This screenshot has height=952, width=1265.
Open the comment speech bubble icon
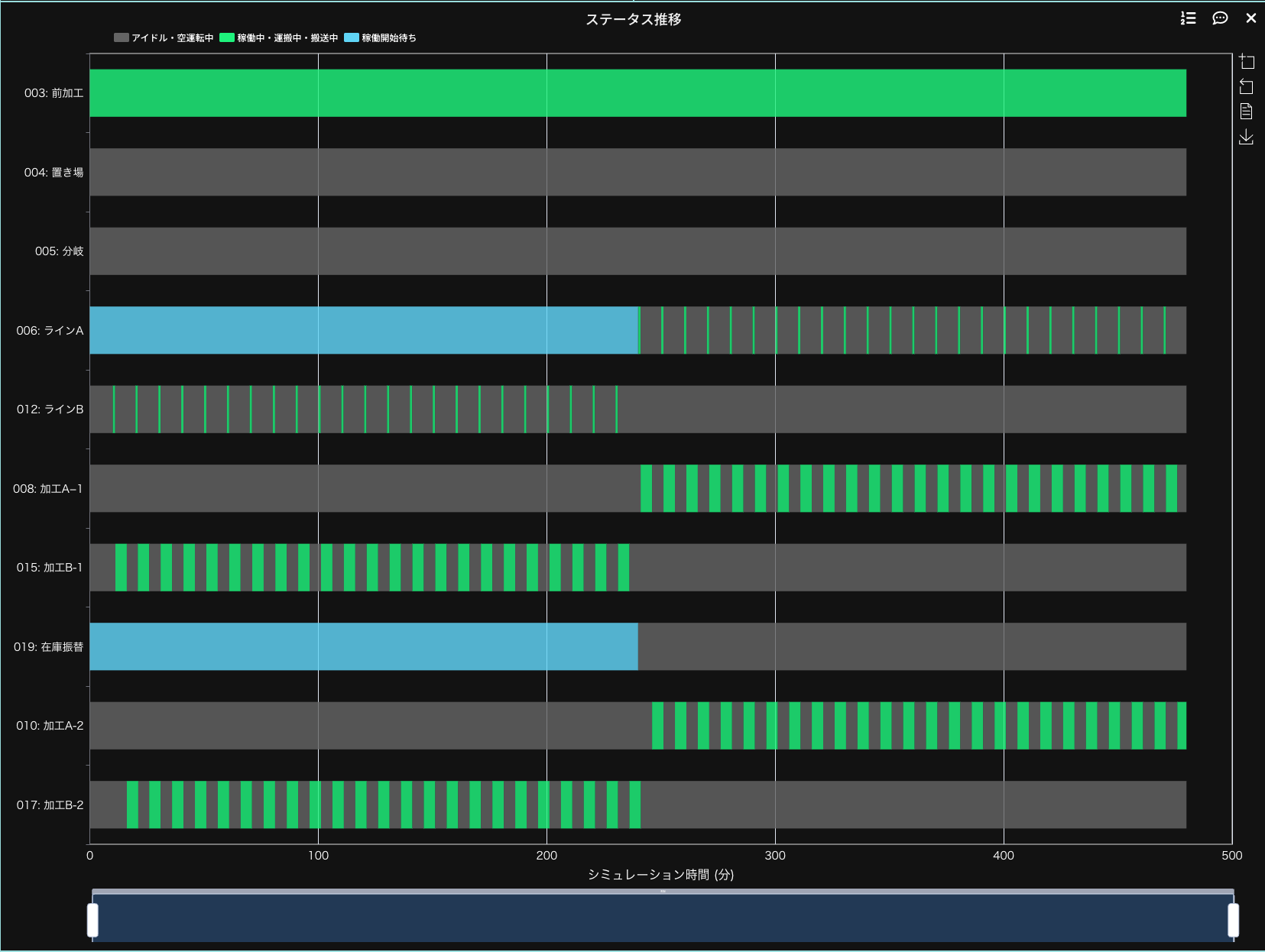pyautogui.click(x=1220, y=18)
